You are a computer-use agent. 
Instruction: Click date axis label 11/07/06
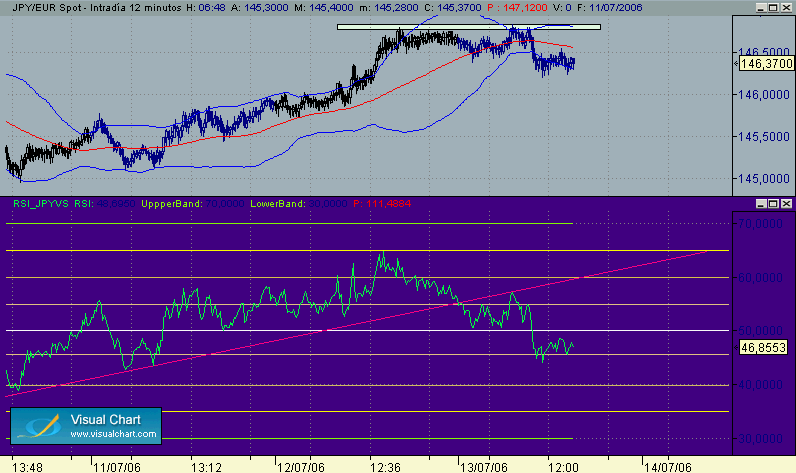coord(117,467)
